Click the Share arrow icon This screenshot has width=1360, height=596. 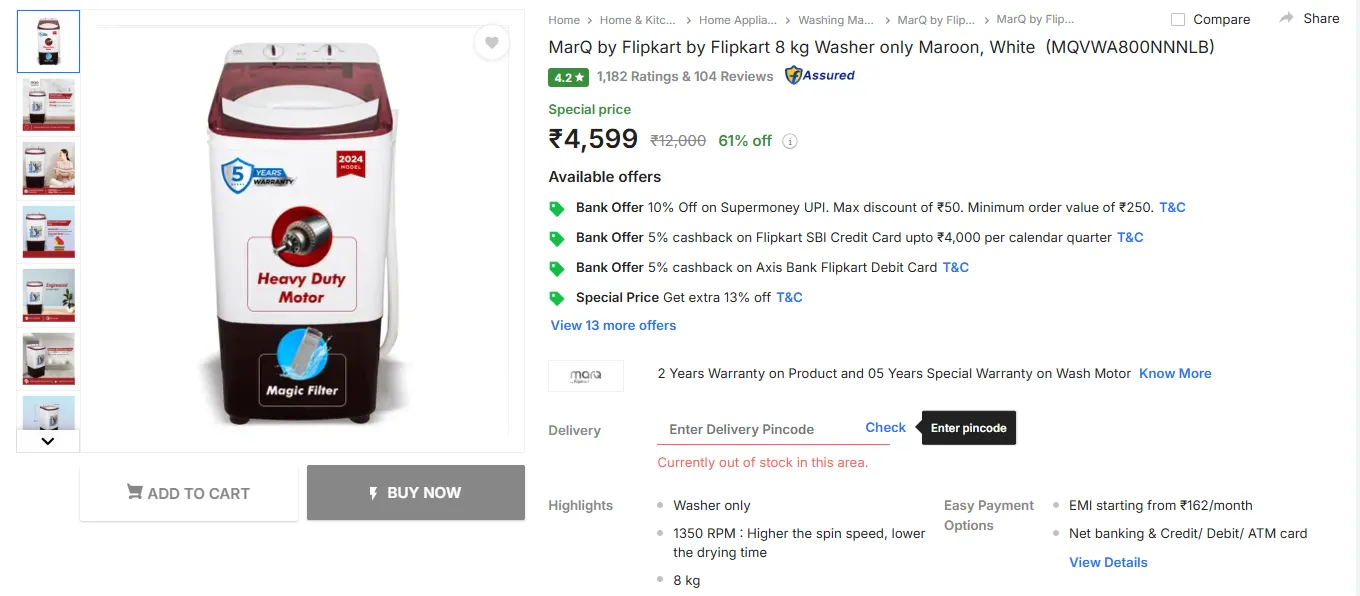[1287, 18]
